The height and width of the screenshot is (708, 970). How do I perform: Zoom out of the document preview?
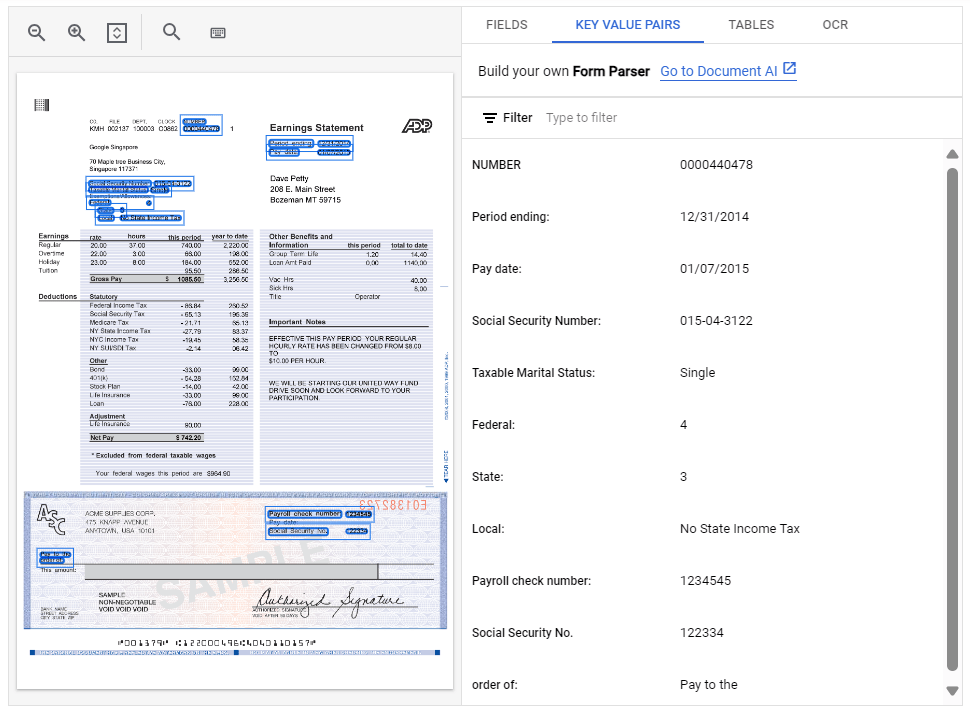pyautogui.click(x=36, y=31)
